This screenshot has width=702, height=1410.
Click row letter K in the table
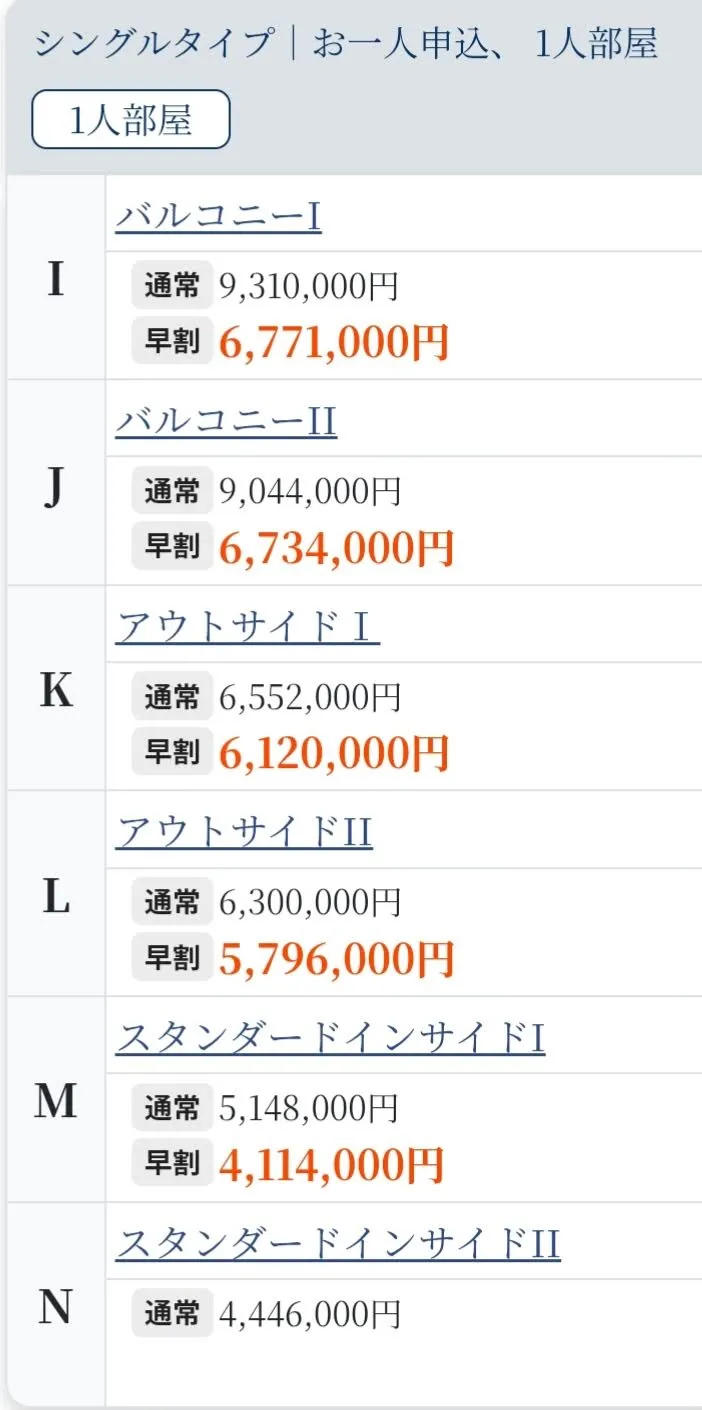point(56,691)
